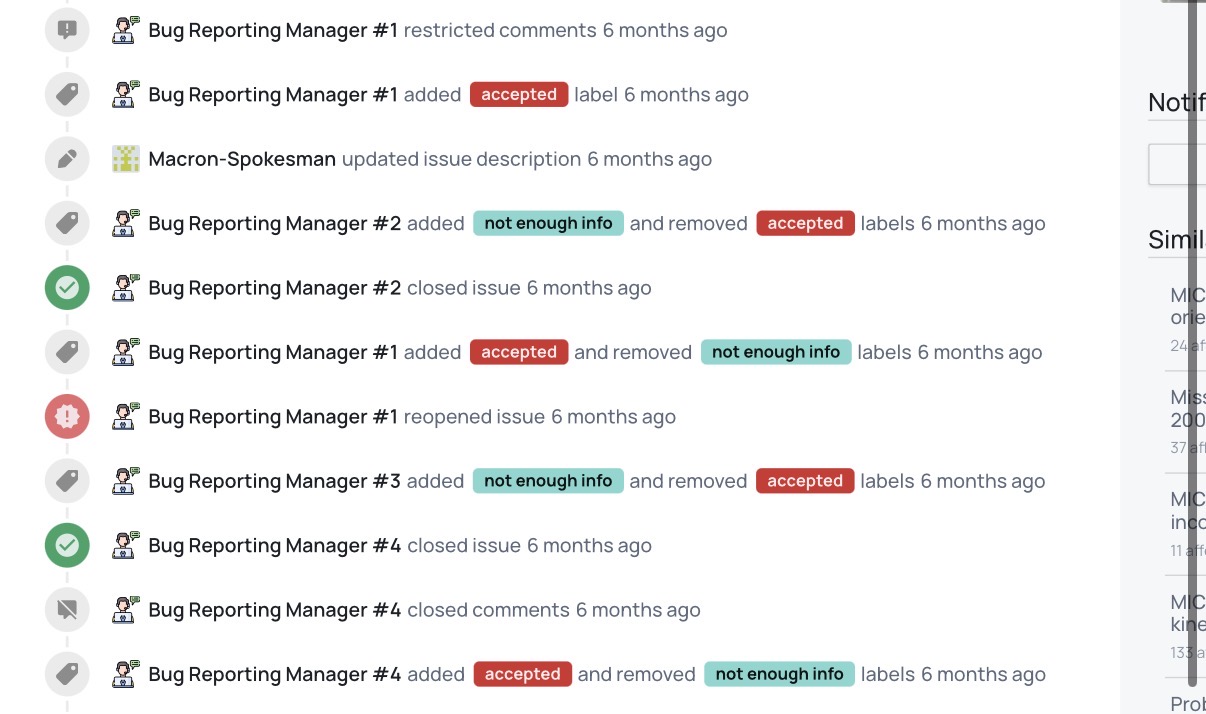The height and width of the screenshot is (714, 1206).
Task: Click the closed comments crossed-bubble icon
Action: click(x=67, y=610)
